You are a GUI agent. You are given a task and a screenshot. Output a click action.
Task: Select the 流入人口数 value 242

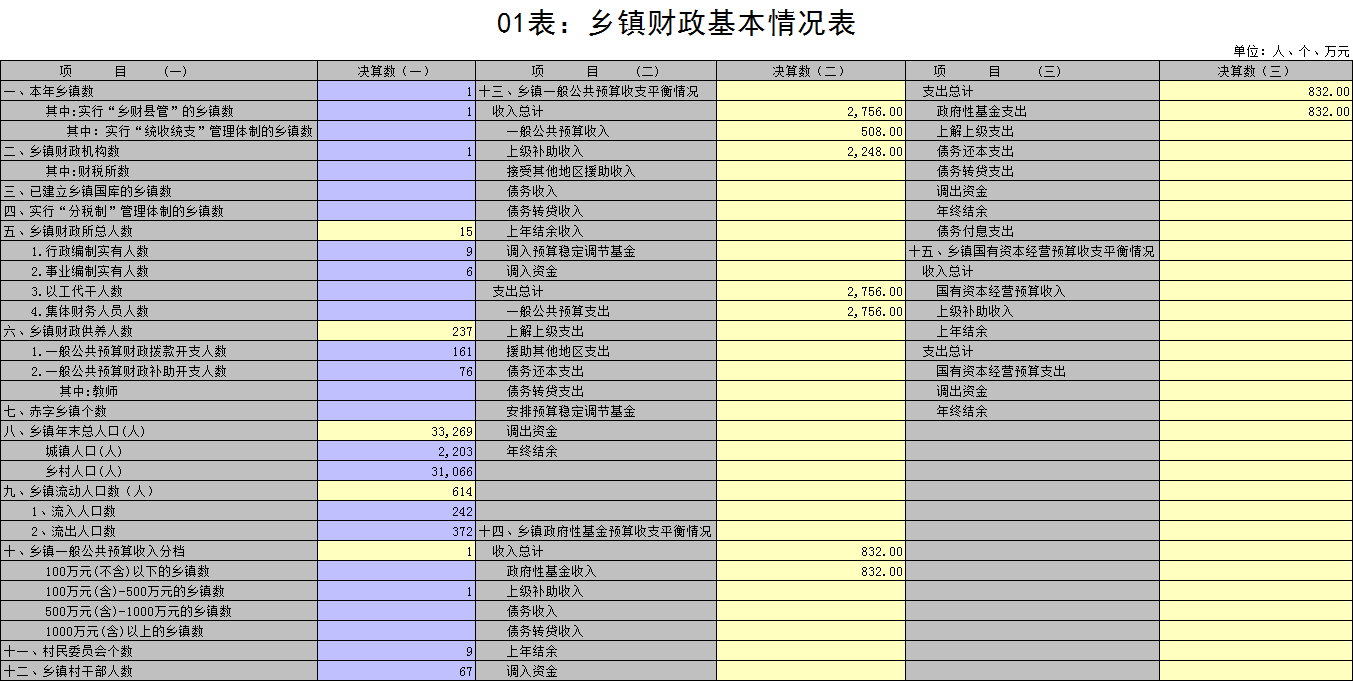[397, 511]
